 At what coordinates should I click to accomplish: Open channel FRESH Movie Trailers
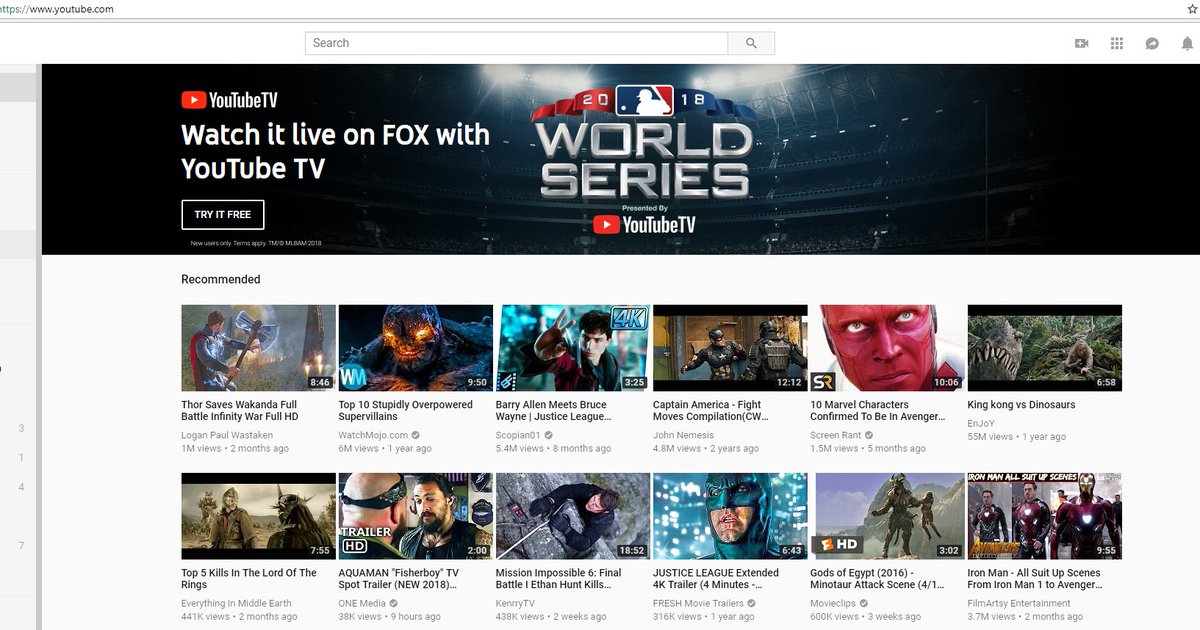[698, 603]
